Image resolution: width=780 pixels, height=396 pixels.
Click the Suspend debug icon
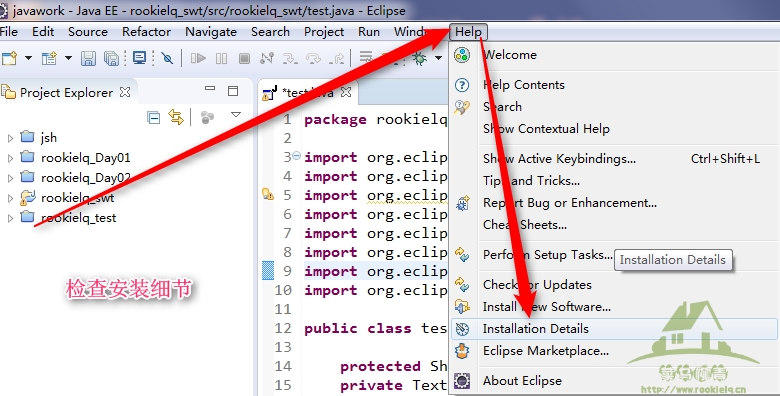(221, 58)
